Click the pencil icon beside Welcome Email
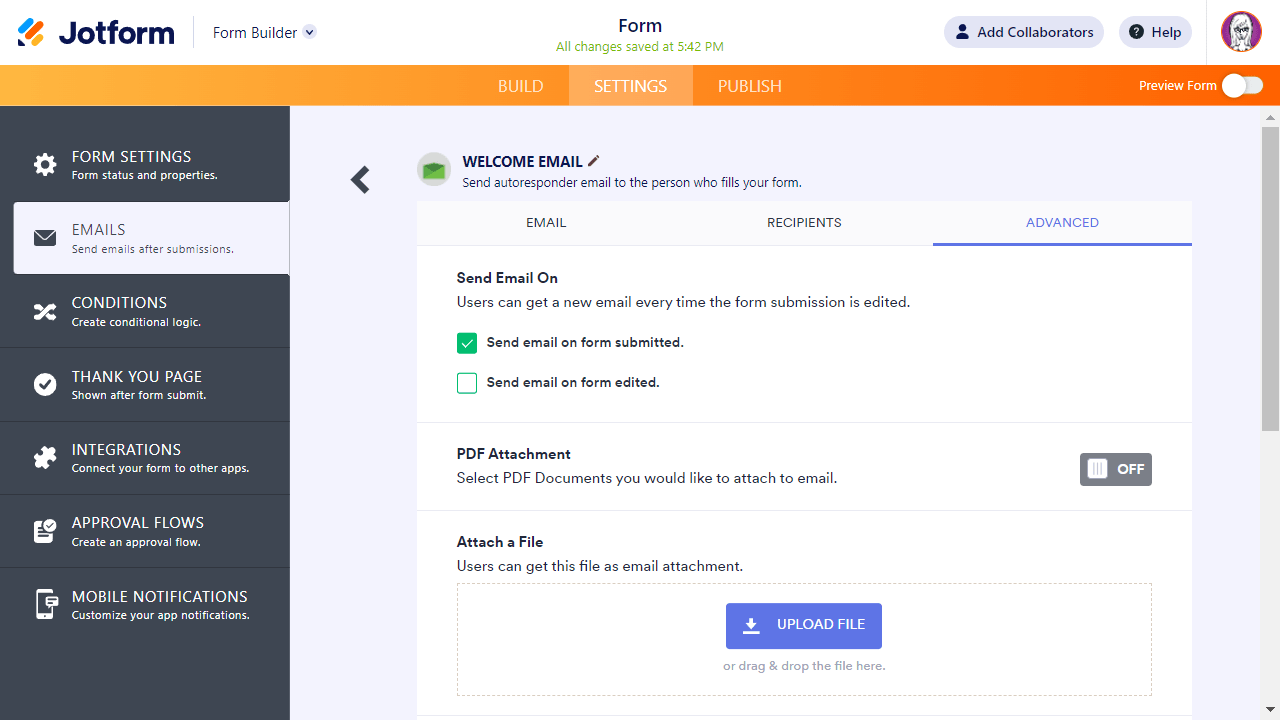 click(x=594, y=161)
